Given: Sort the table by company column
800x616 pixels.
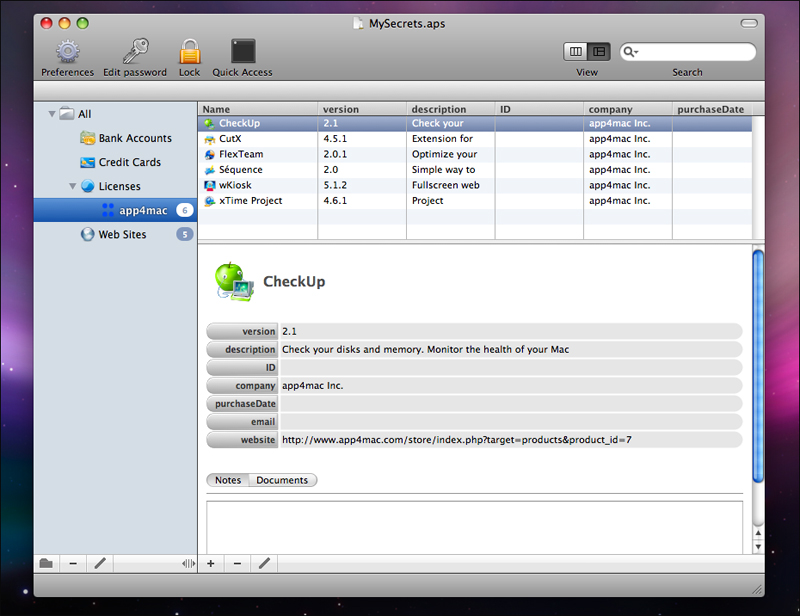Looking at the screenshot, I should coord(628,109).
